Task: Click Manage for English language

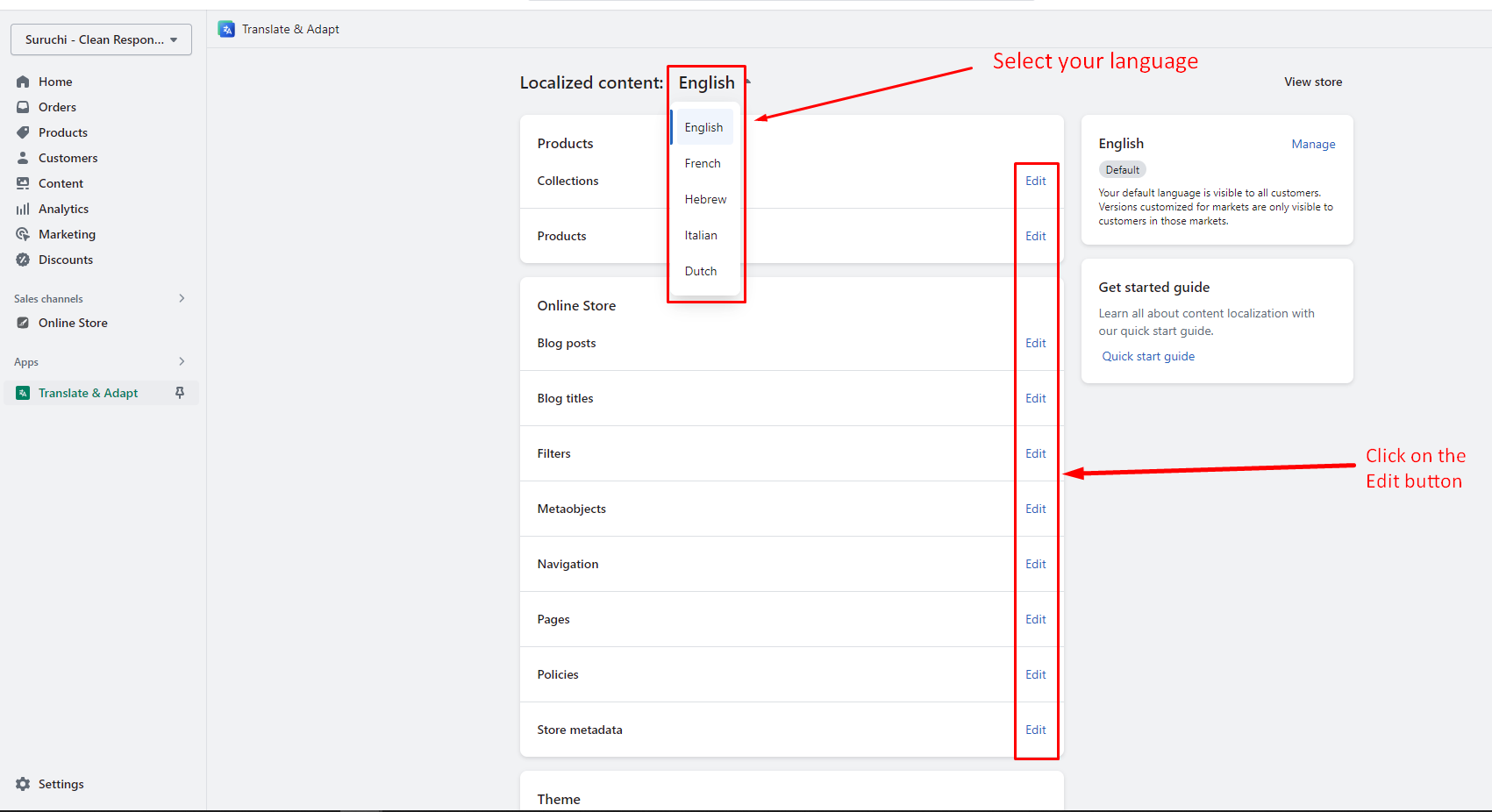Action: coord(1313,144)
